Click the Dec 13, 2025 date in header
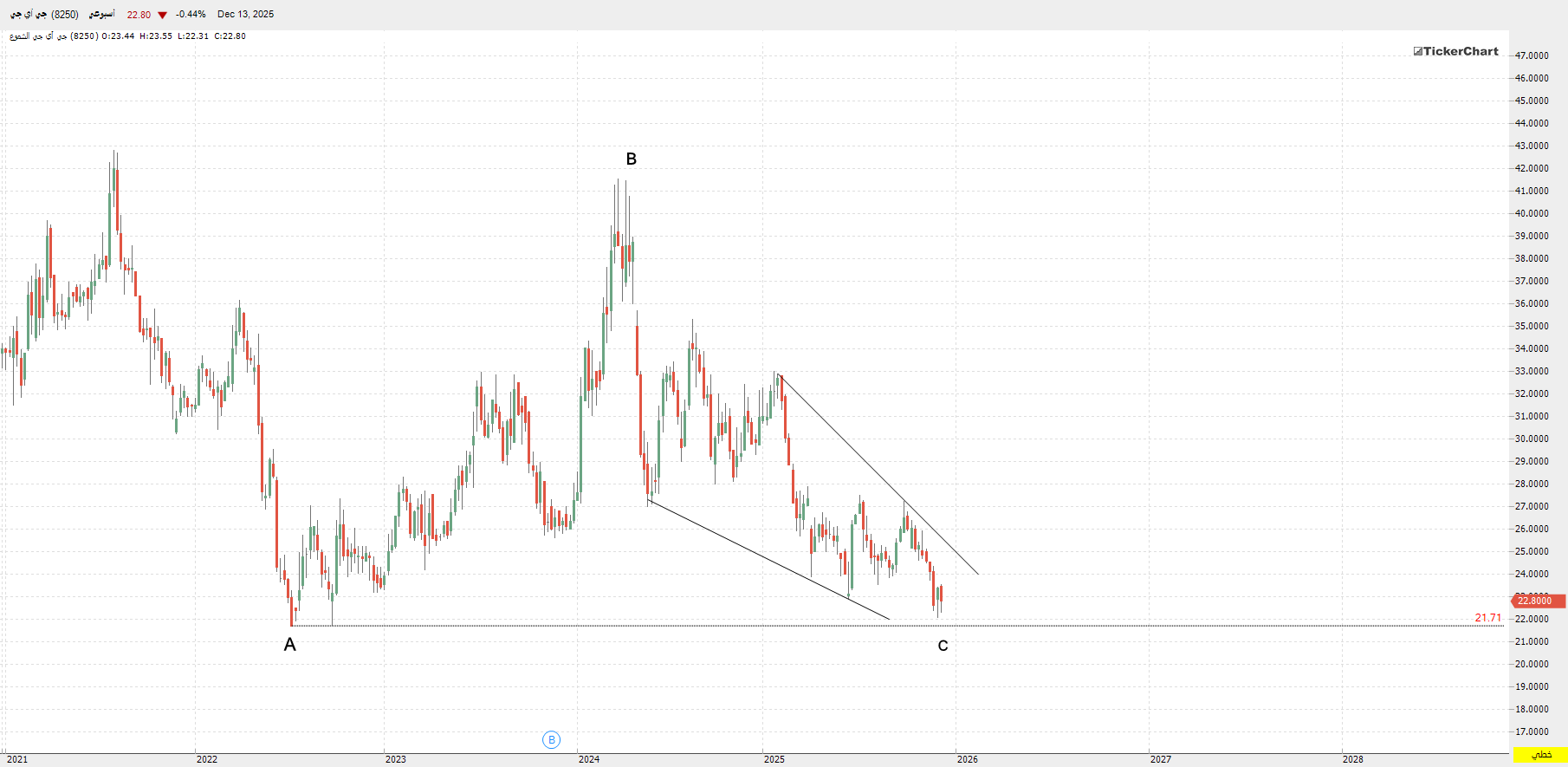 click(x=245, y=15)
